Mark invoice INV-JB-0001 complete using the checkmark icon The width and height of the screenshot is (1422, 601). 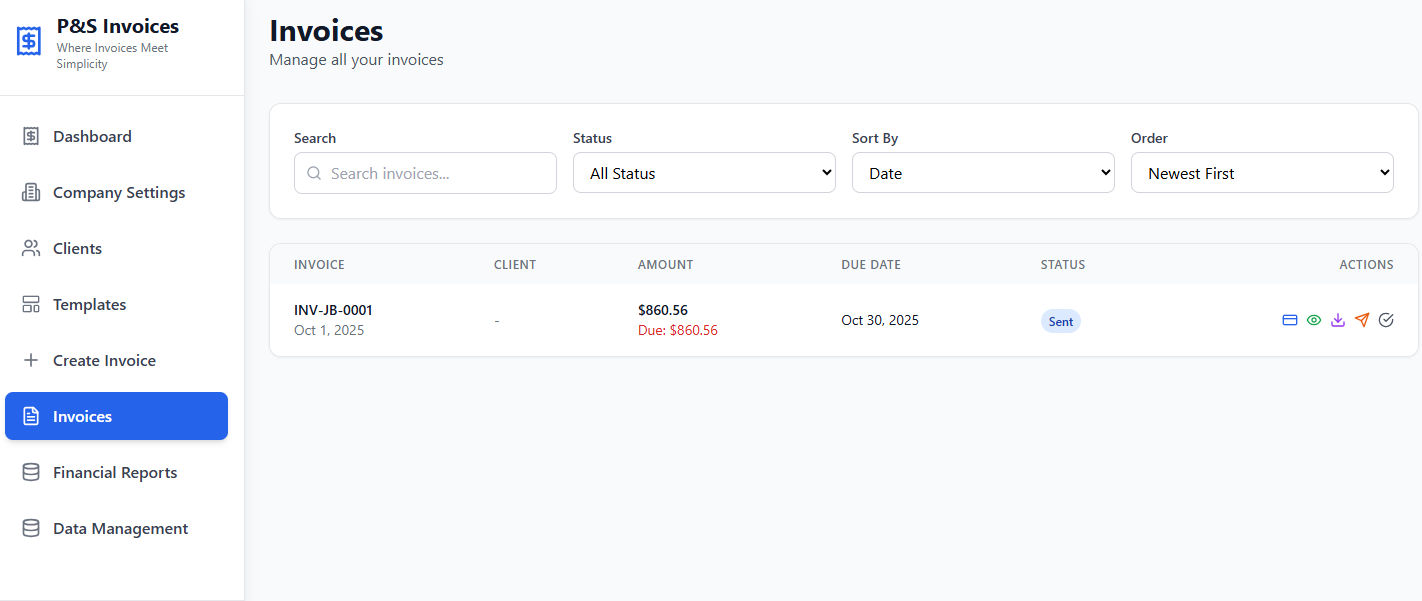1386,320
